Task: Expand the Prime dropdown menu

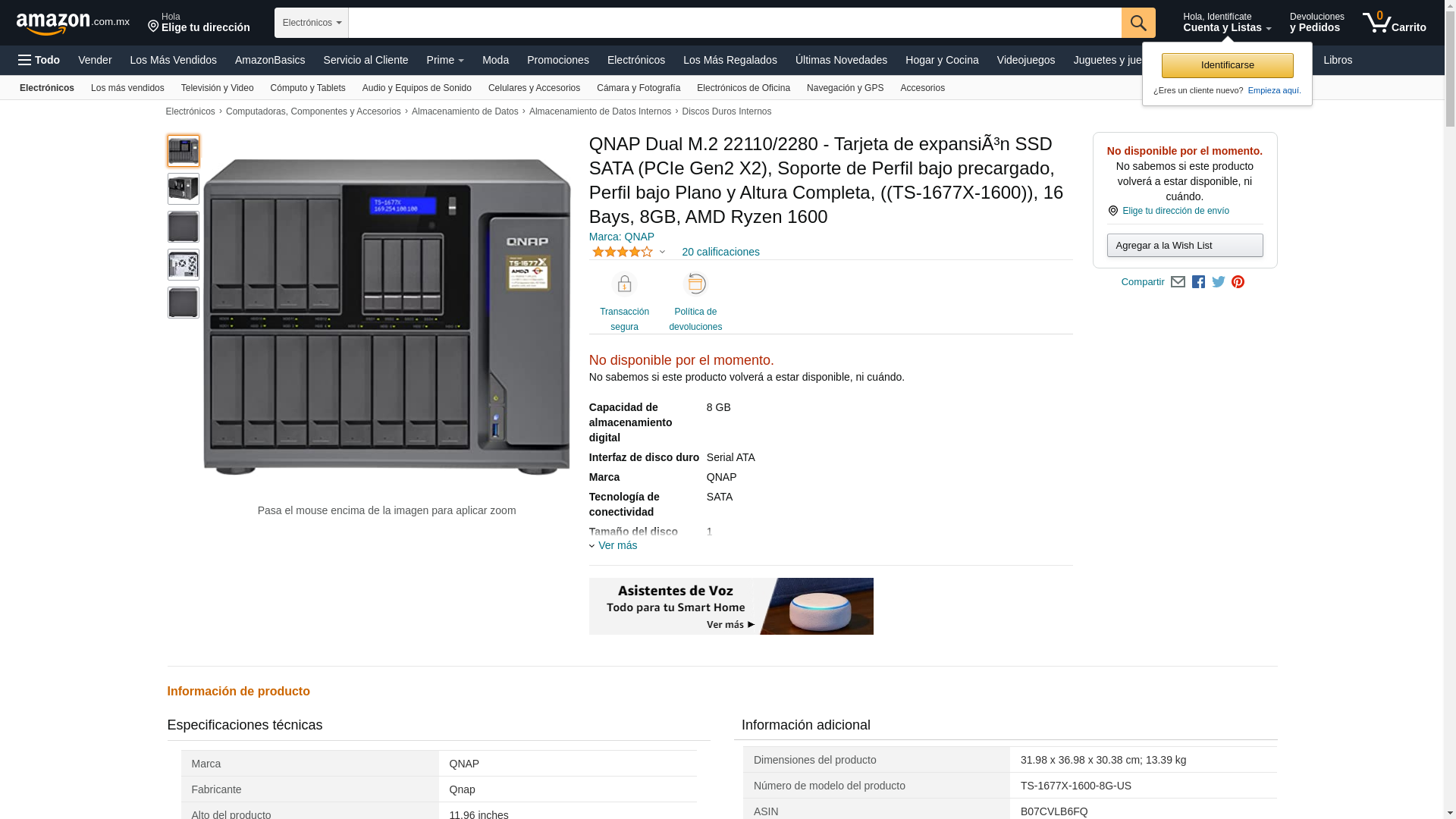Action: pyautogui.click(x=444, y=60)
